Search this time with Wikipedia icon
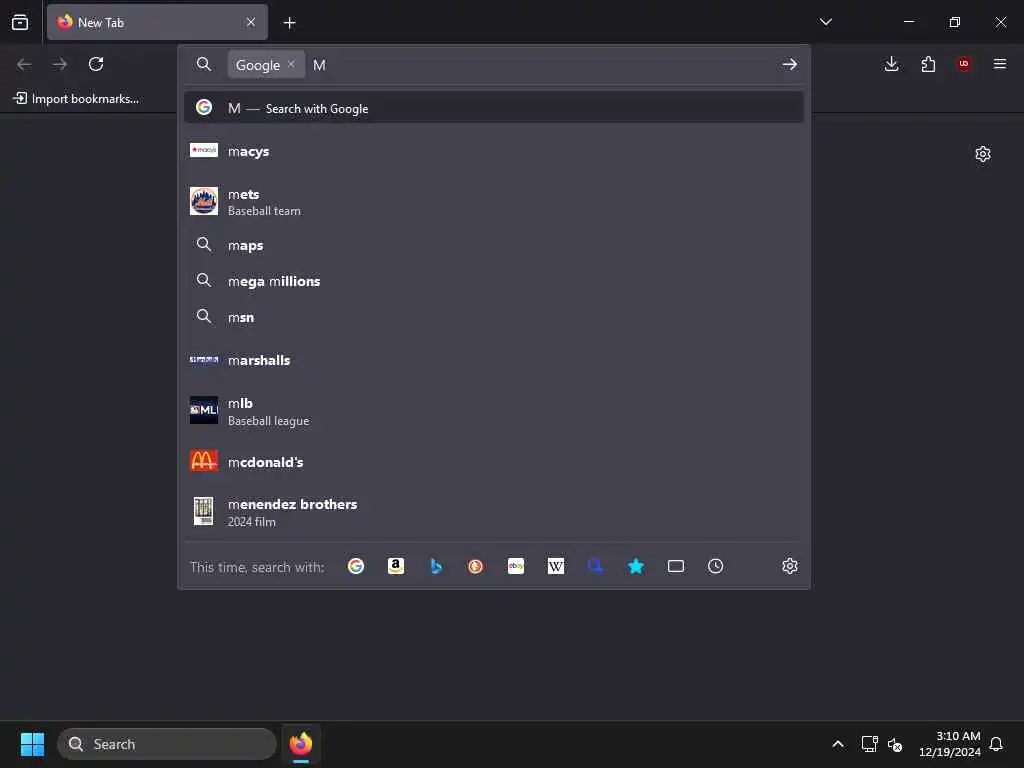Viewport: 1024px width, 768px height. point(556,566)
